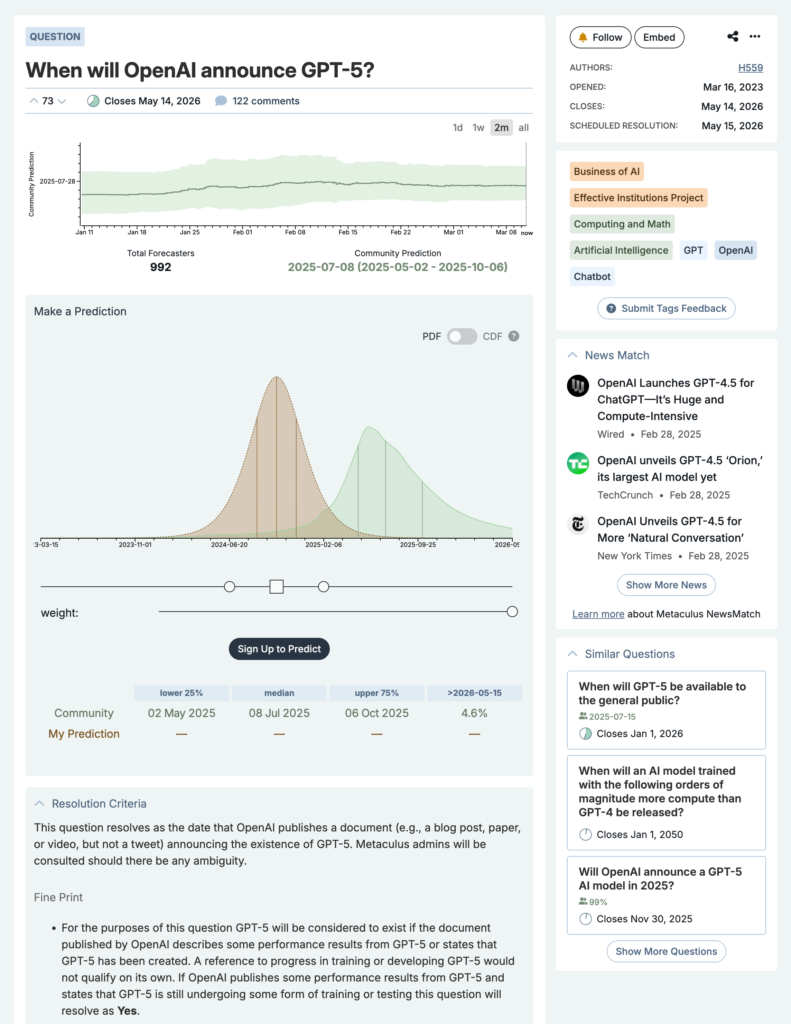Click the TechCrunch logo icon

(x=578, y=463)
